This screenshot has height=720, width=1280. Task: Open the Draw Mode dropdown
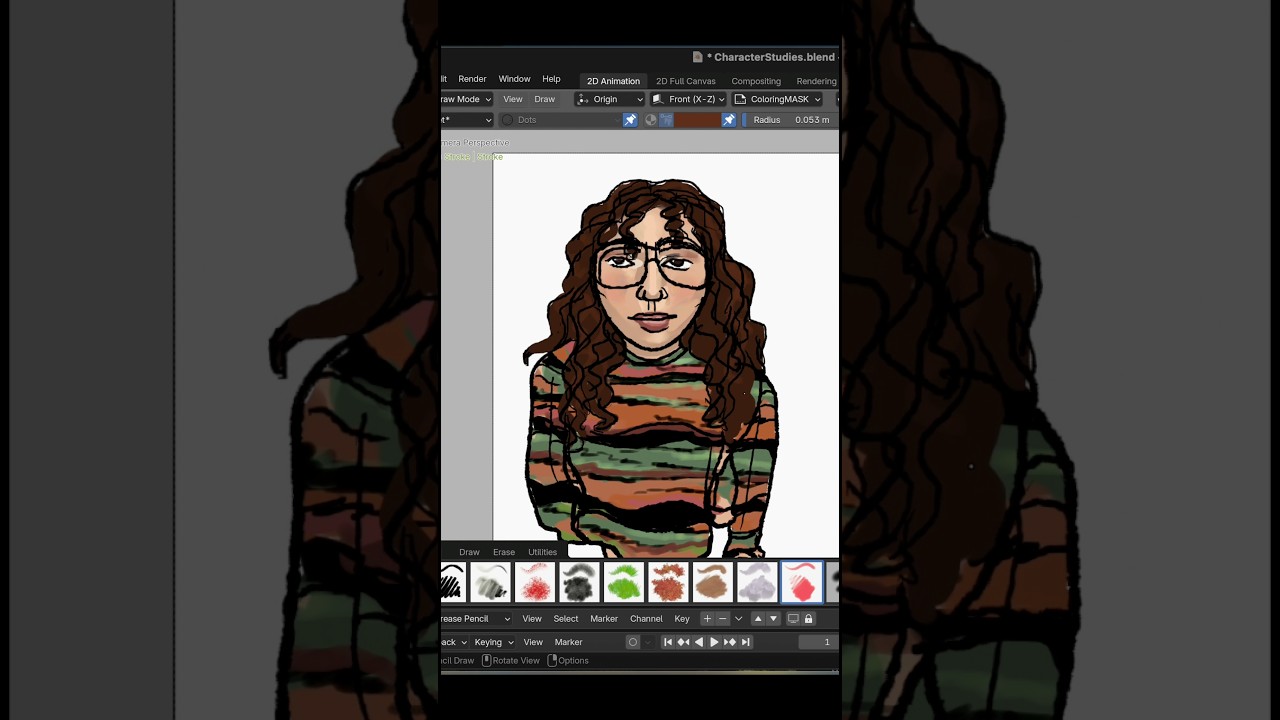467,99
